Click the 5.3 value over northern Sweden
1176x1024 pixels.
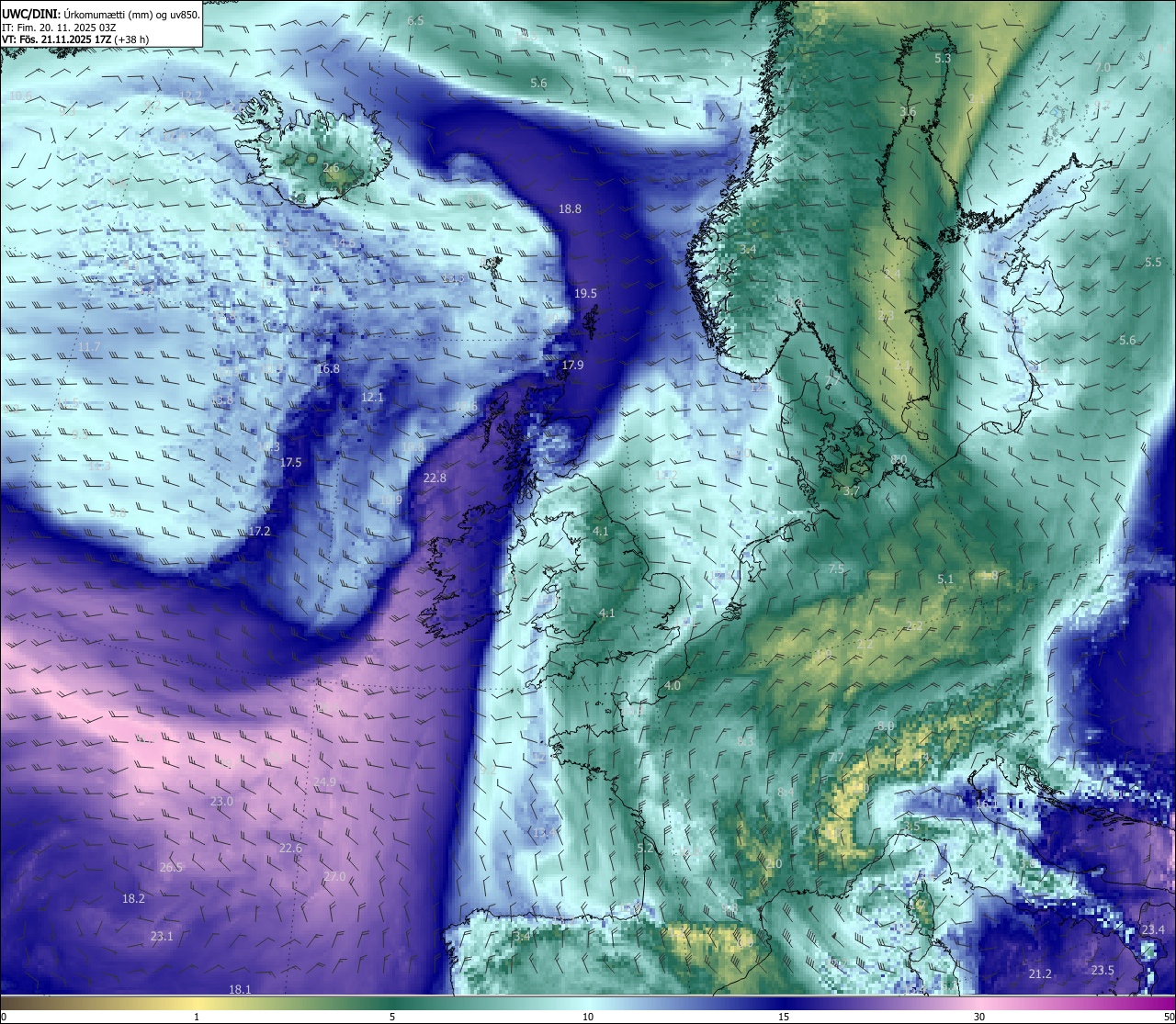pyautogui.click(x=943, y=58)
